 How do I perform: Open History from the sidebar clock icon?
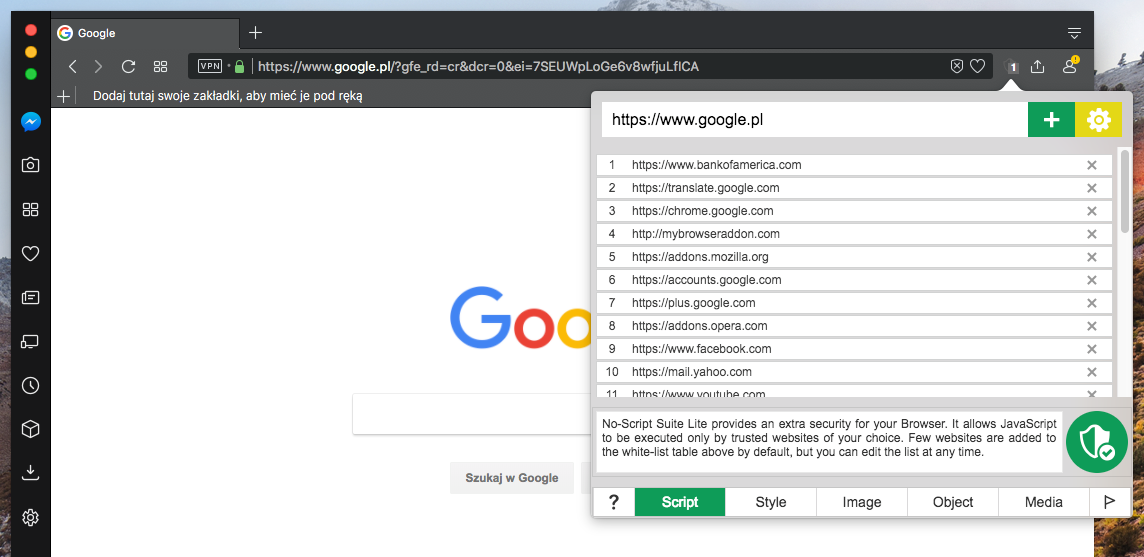click(x=31, y=385)
